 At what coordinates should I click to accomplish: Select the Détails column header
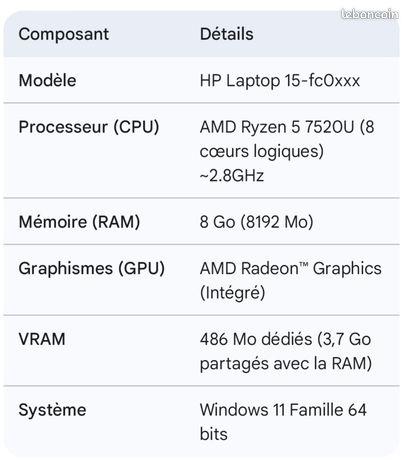point(227,34)
